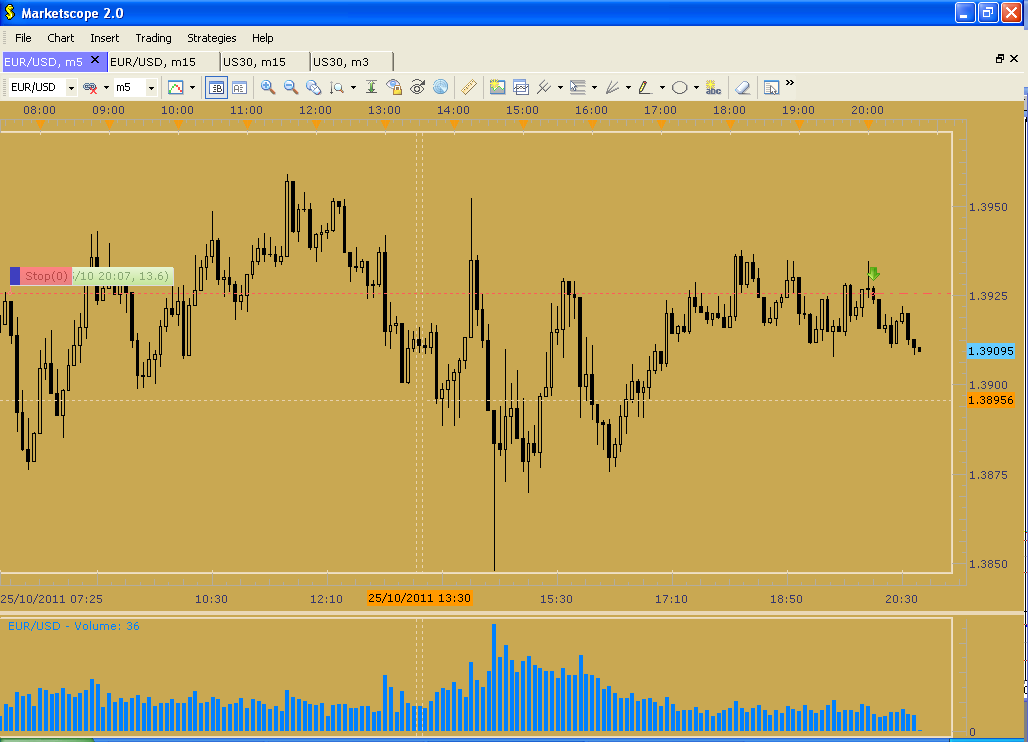Close the EUR/USD, m5 tab
Screen dimensions: 1028x742
pyautogui.click(x=95, y=60)
